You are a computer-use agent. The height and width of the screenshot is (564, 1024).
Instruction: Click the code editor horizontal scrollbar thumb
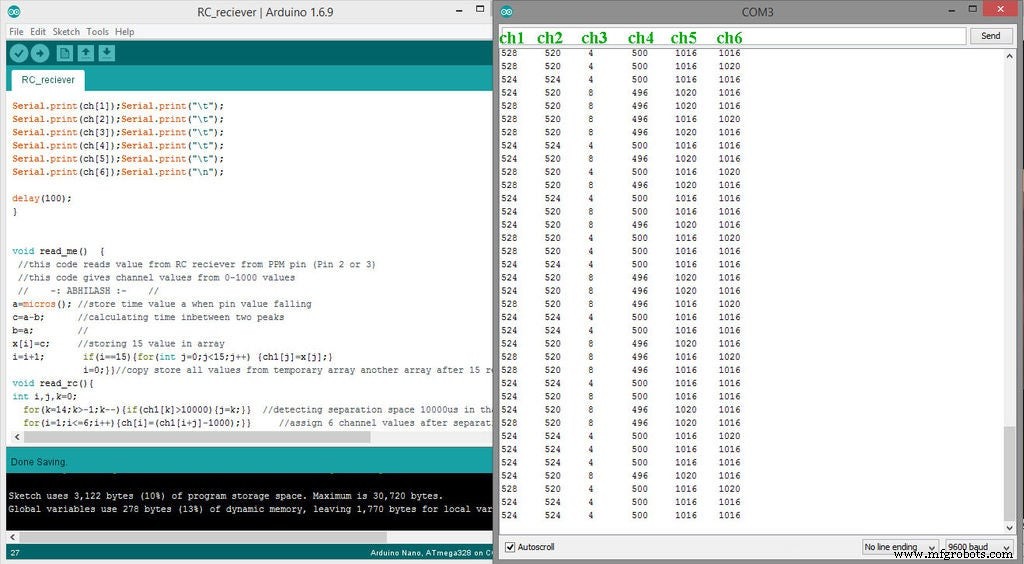tap(198, 437)
